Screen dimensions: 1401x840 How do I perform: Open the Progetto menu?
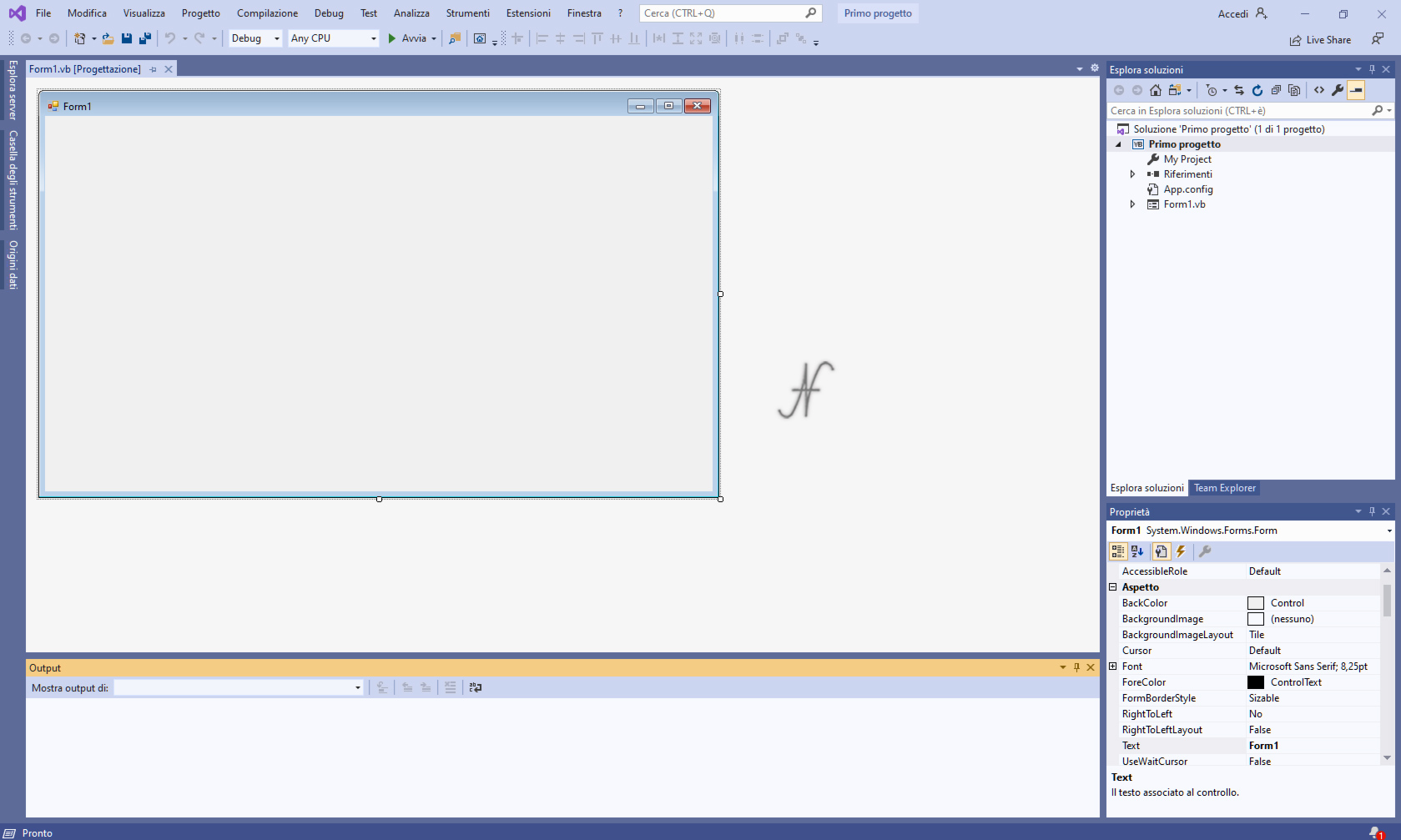[201, 13]
